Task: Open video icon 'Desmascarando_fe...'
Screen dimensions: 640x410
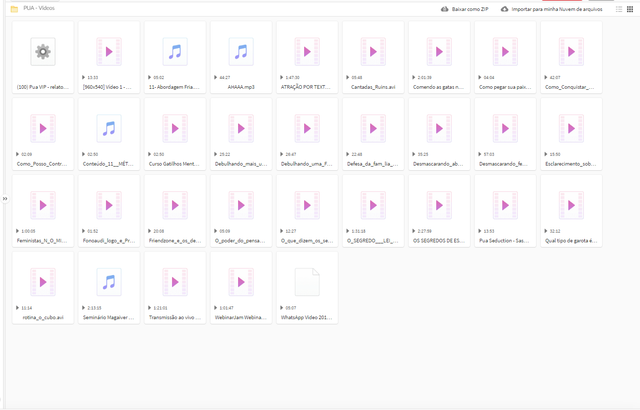Action: (x=505, y=129)
